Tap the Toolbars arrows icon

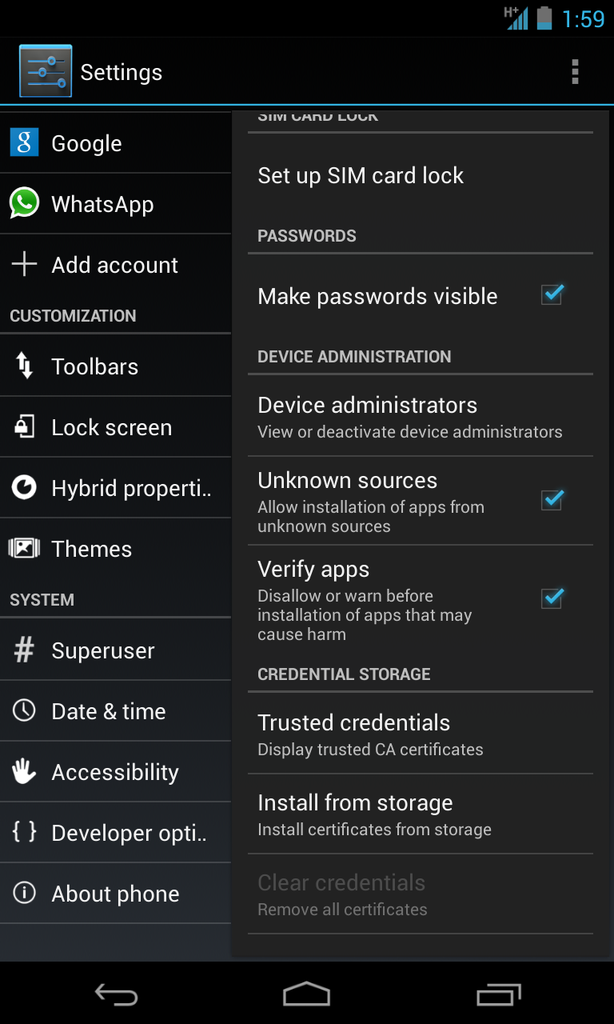coord(24,366)
